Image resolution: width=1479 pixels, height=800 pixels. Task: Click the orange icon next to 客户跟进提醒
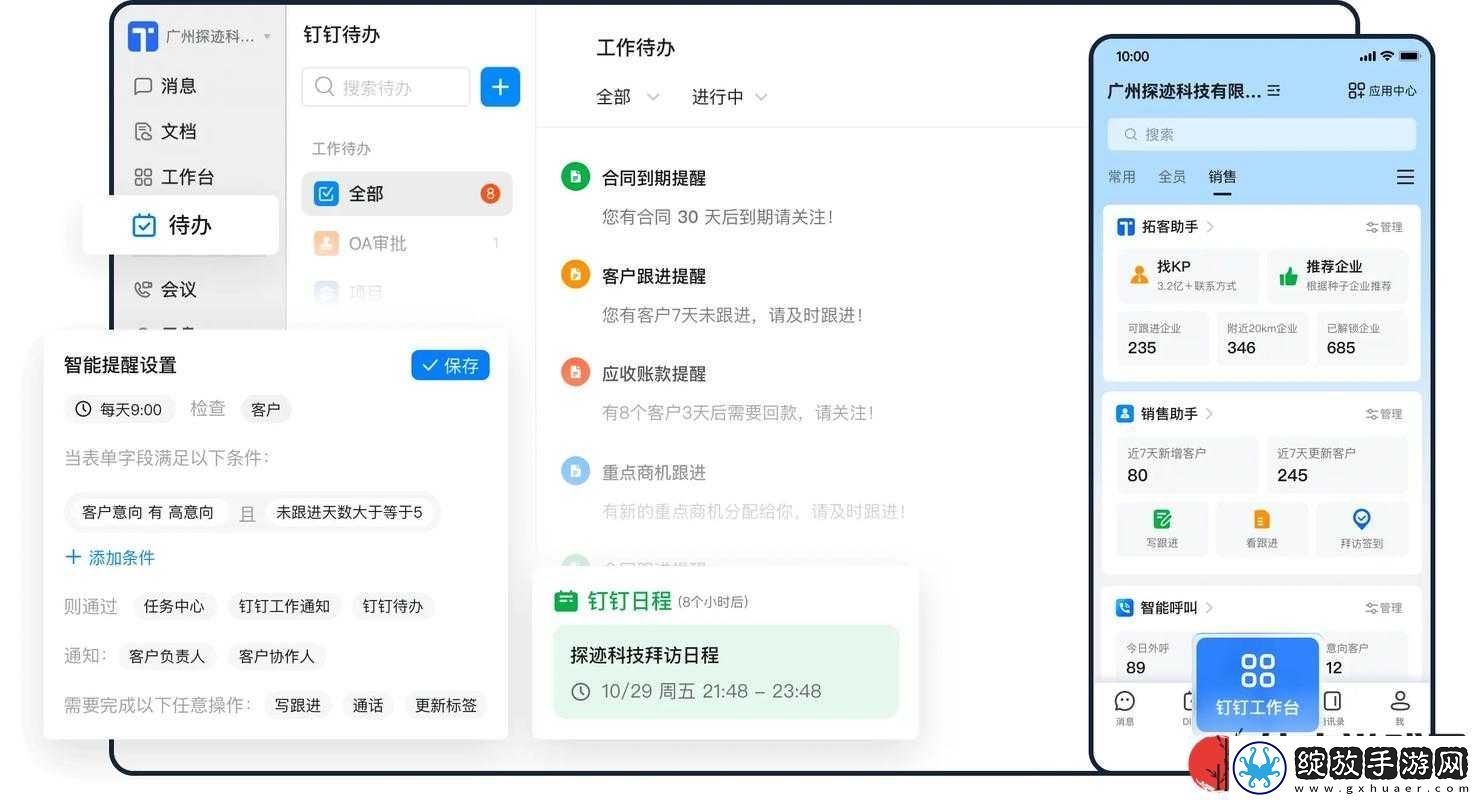pos(575,275)
